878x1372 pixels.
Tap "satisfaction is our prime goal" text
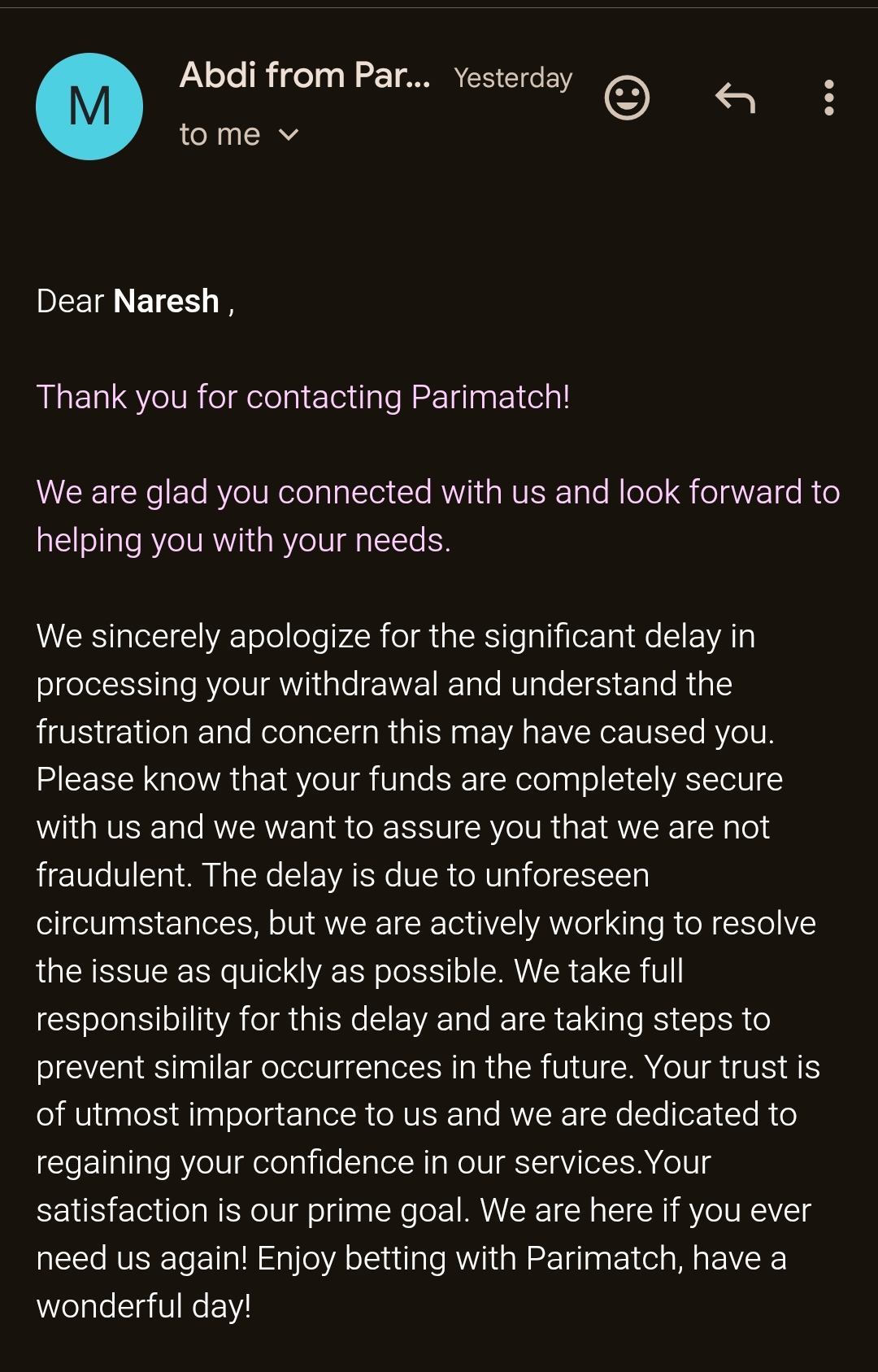click(252, 1211)
